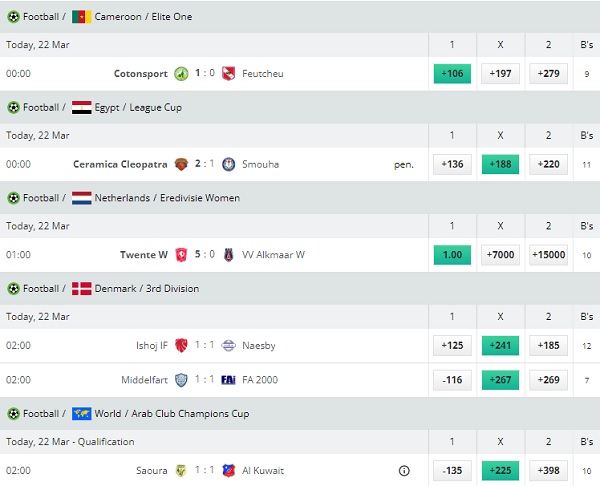Open the Egypt / League Cup link
The image size is (600, 486).
tap(138, 108)
